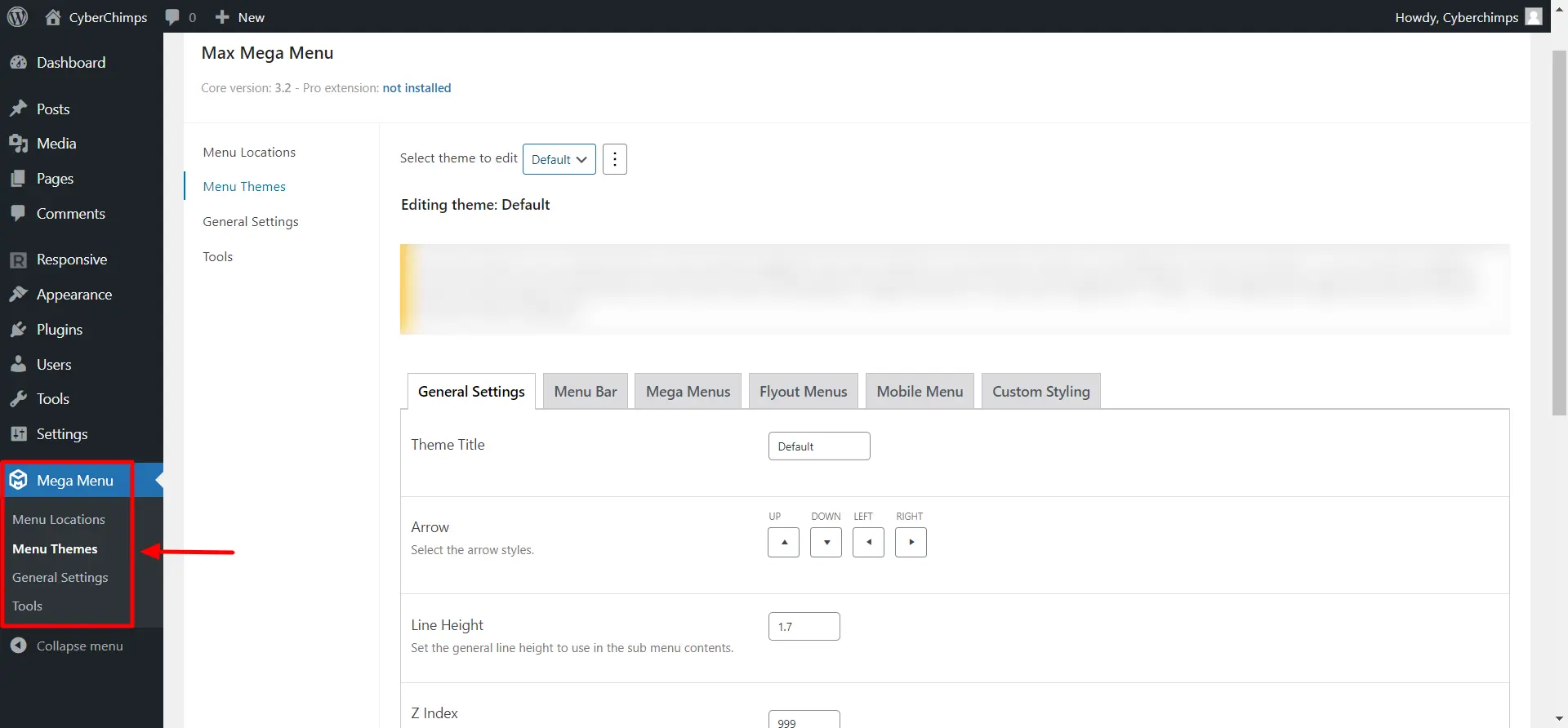Click the Mega Menu cube icon
The image size is (1568, 728).
(18, 480)
